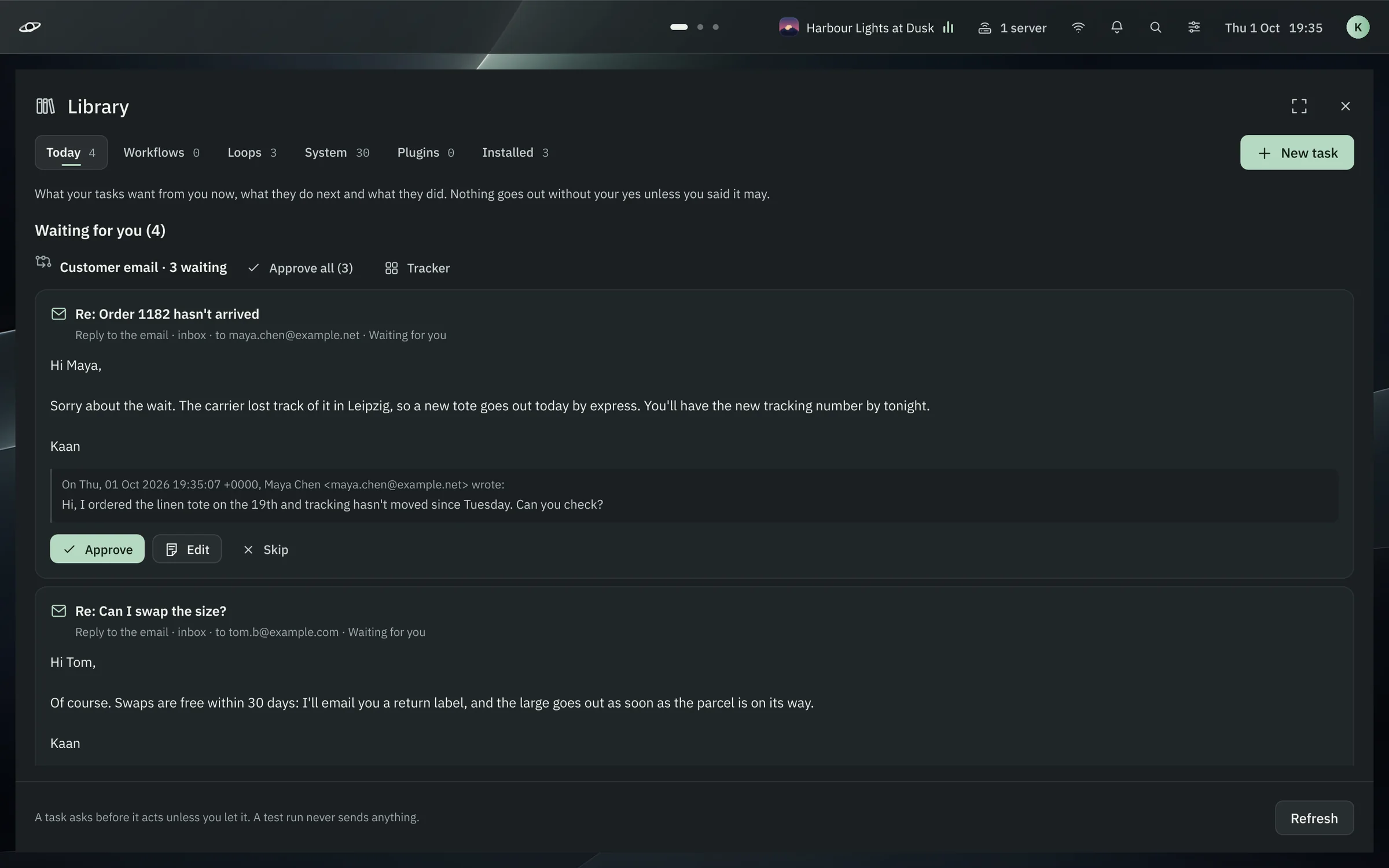Click the Wi-Fi status icon
Screen dimensions: 1389x868
point(1078,27)
